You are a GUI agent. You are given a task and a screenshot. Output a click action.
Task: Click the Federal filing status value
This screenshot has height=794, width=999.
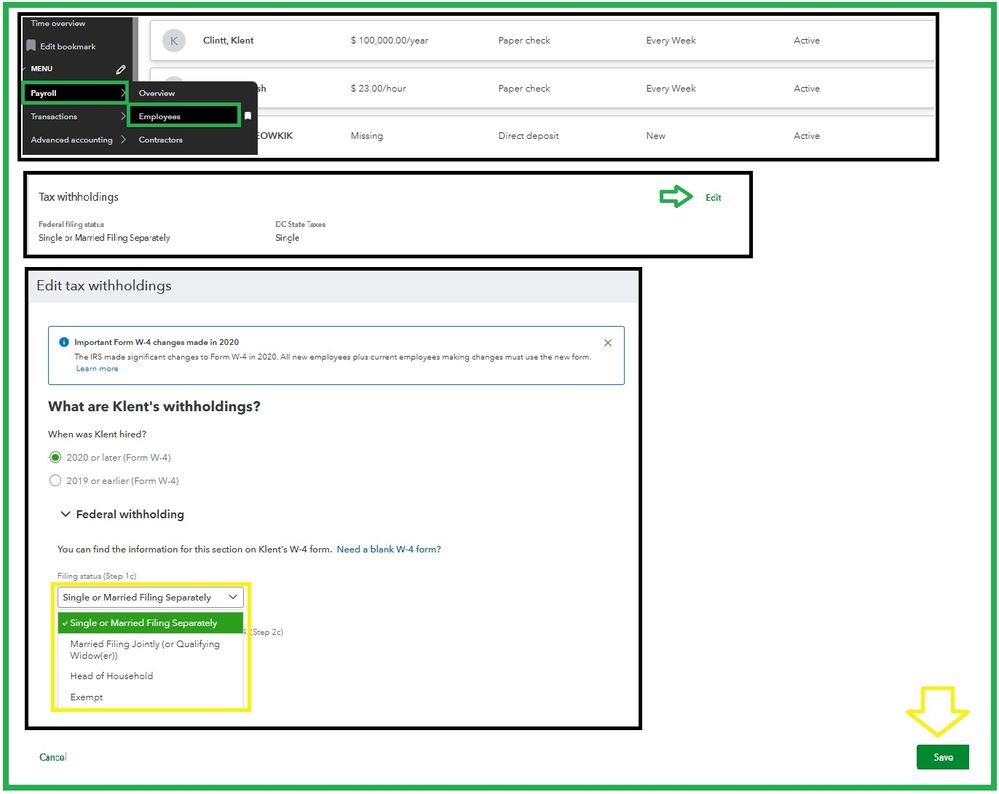104,238
